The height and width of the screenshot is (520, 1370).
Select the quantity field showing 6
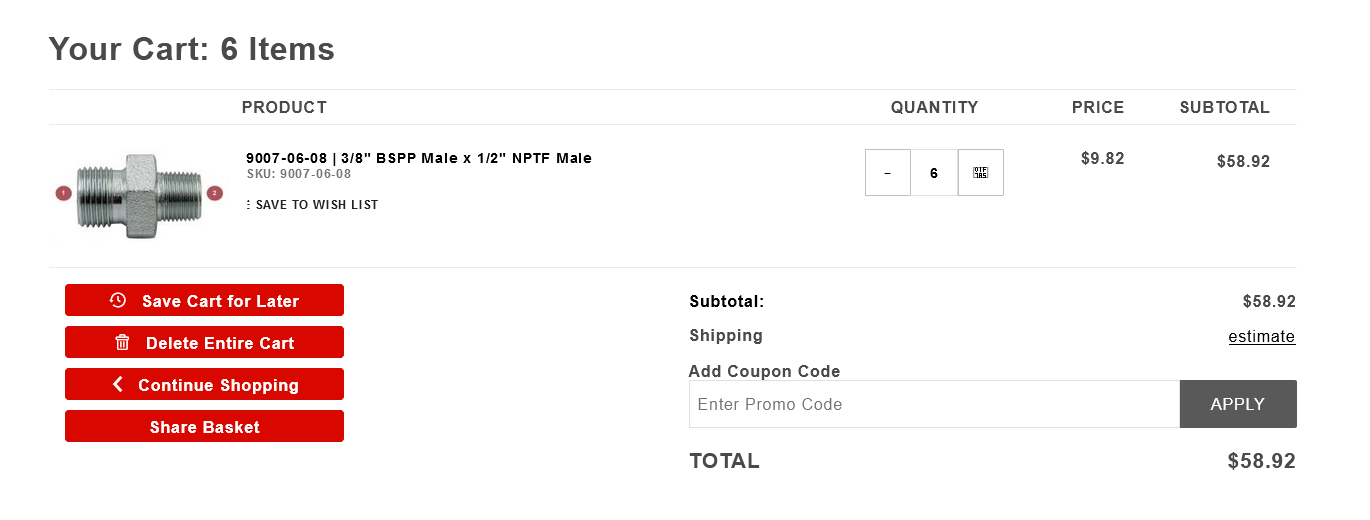point(934,173)
